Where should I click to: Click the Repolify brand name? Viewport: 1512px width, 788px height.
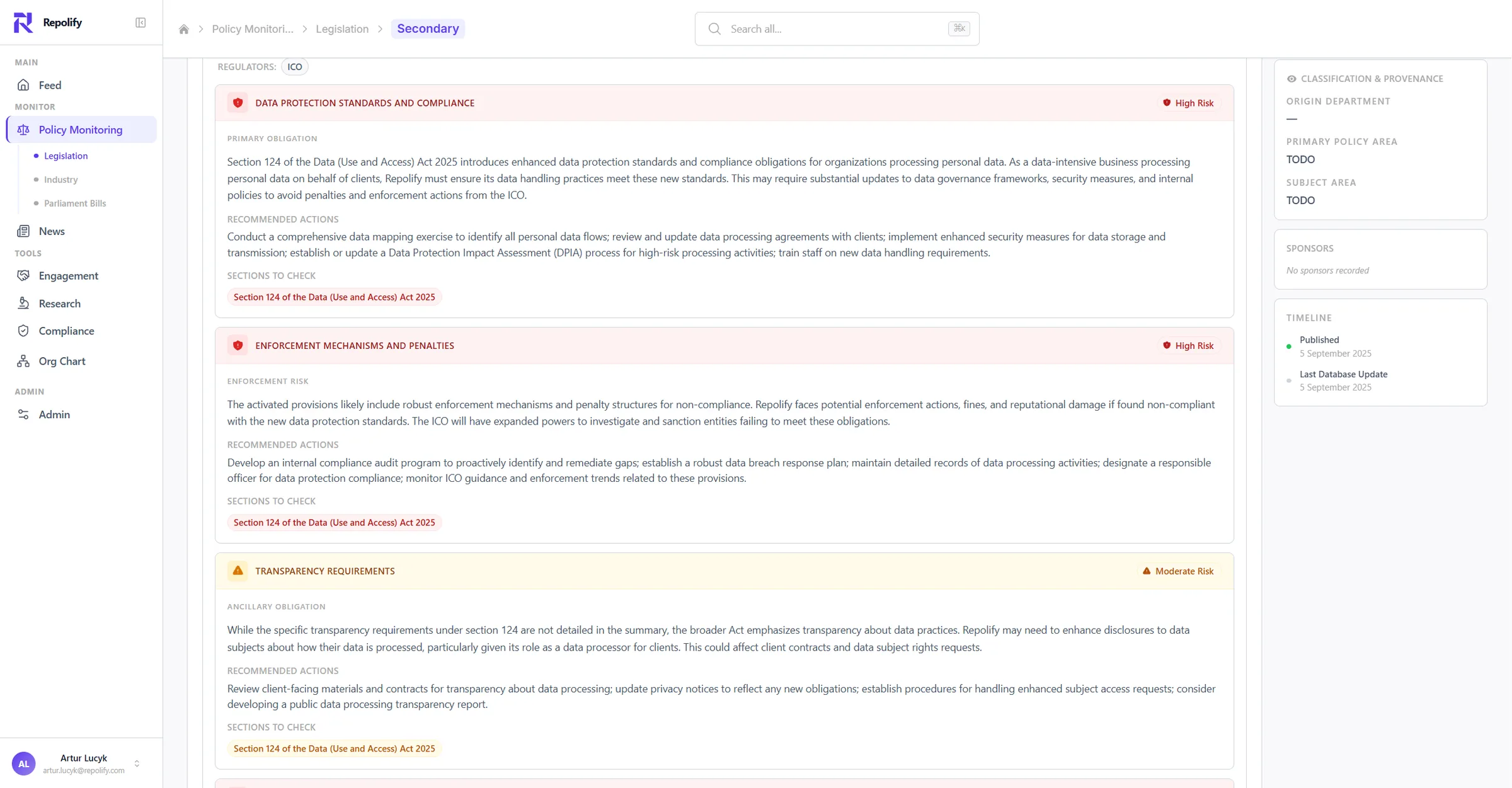click(62, 23)
